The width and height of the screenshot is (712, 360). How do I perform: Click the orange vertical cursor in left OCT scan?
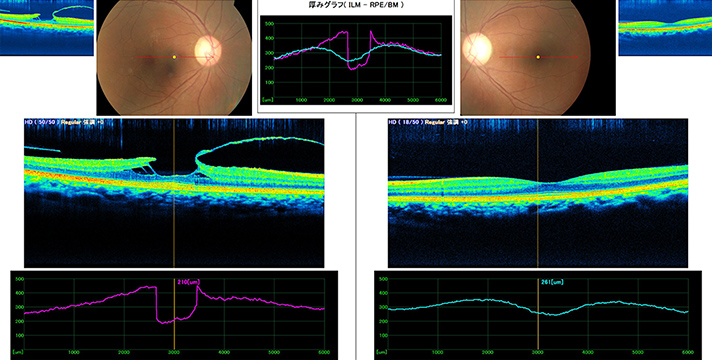coord(174,193)
